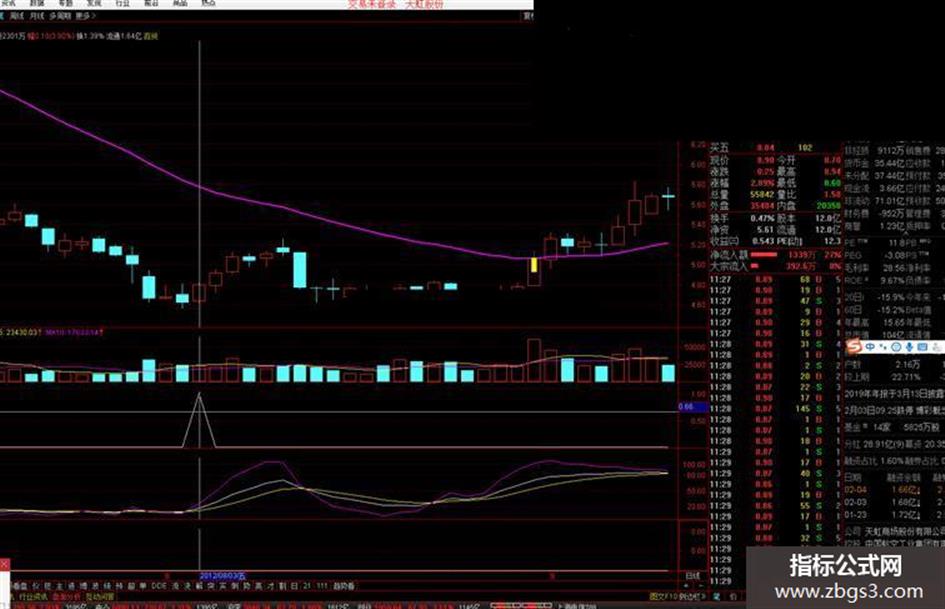
Task: Expand the 更多> period options
Action: tap(86, 16)
